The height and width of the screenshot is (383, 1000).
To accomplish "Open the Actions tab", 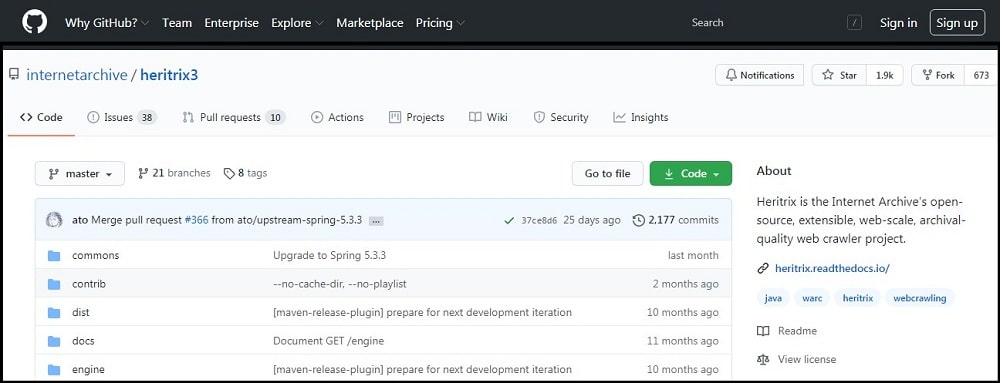I will coord(337,117).
